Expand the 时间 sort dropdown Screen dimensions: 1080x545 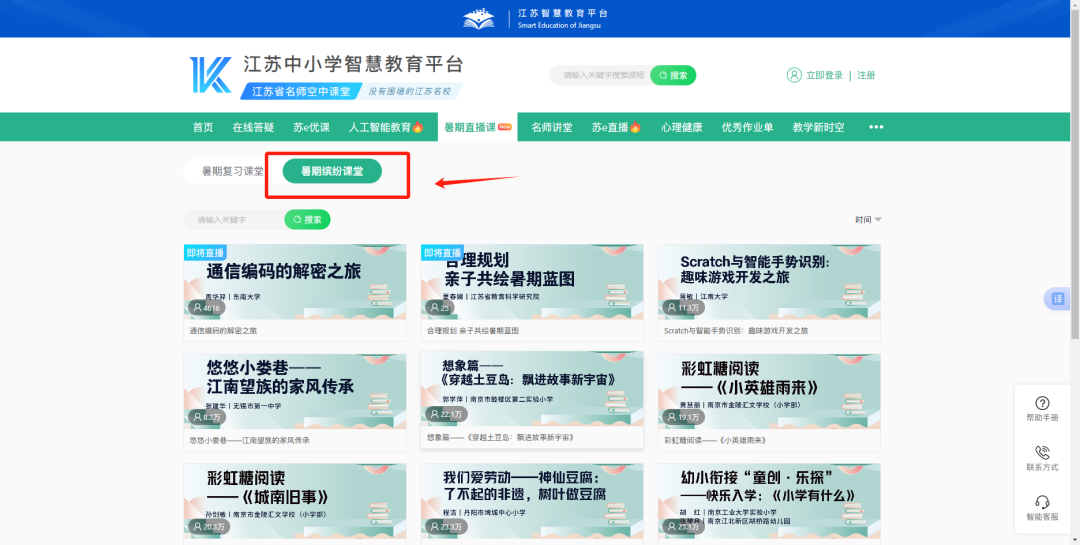868,220
